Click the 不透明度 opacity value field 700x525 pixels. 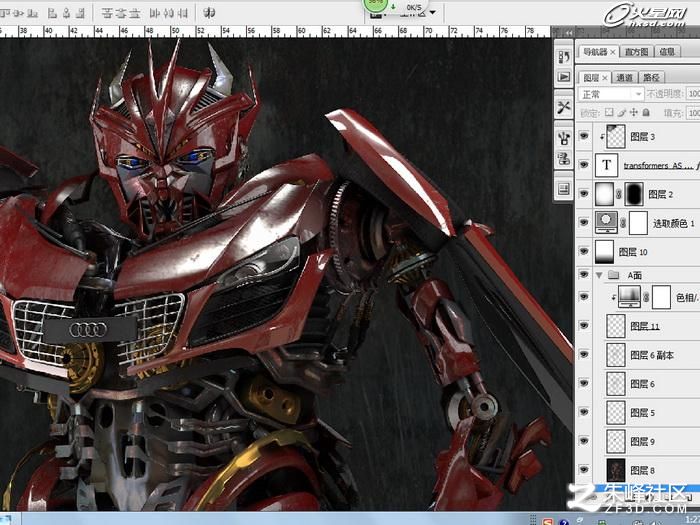693,94
